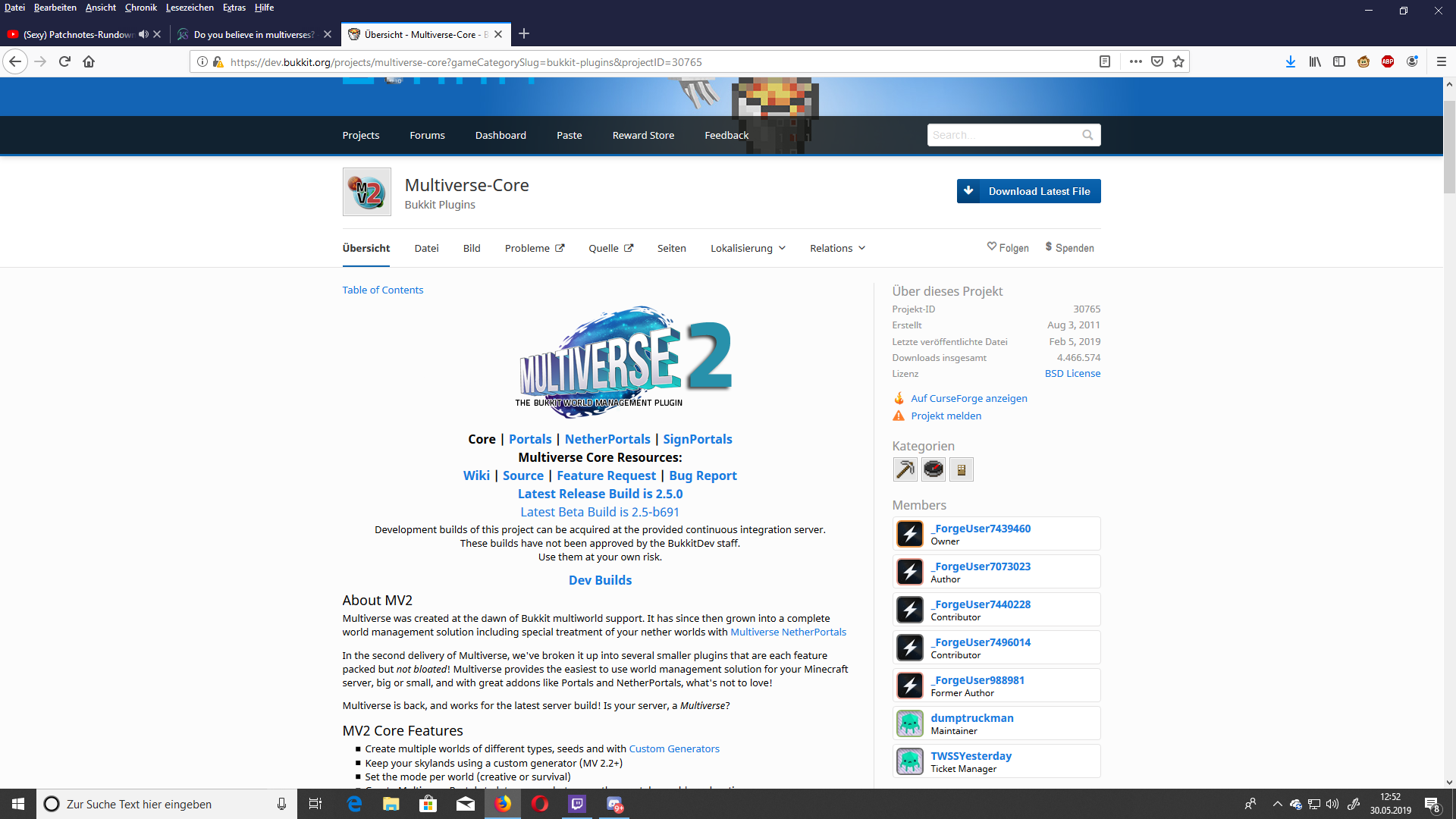Image resolution: width=1456 pixels, height=819 pixels.
Task: Click Auf CurseForge anzeigen link
Action: (x=969, y=398)
